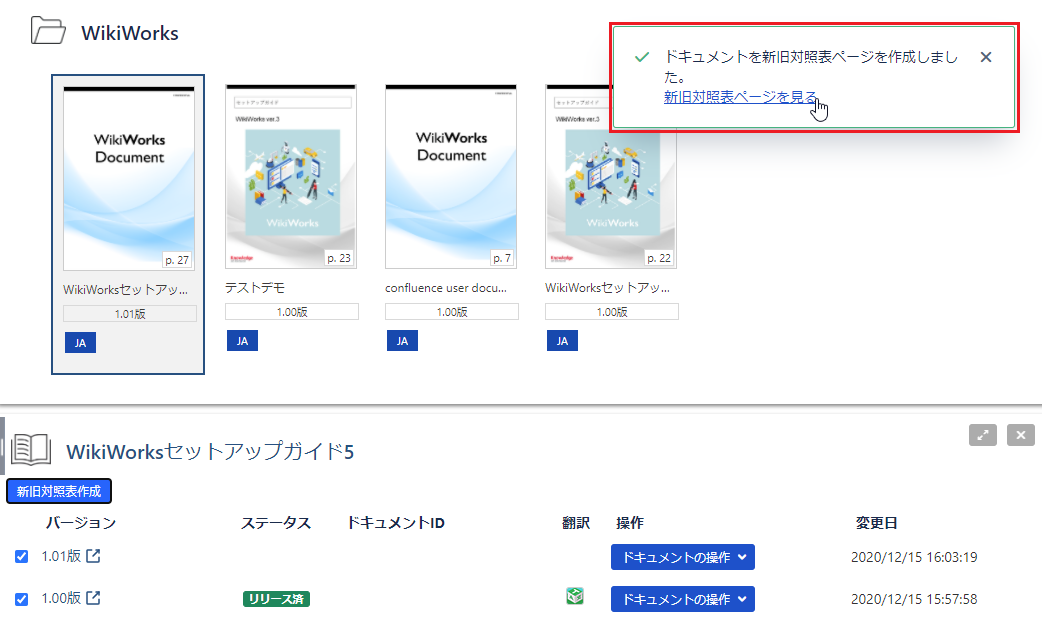Viewport: 1042px width, 625px height.
Task: Click the 1.01版 version label on first document
Action: click(x=130, y=314)
